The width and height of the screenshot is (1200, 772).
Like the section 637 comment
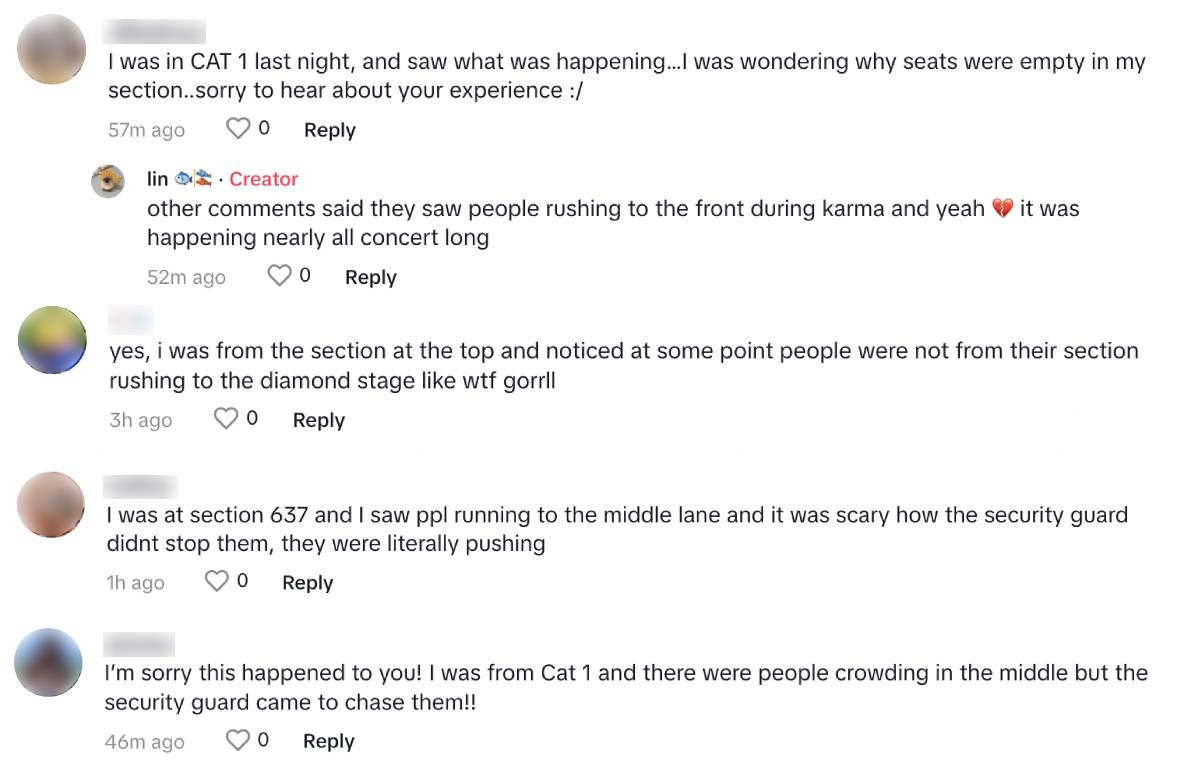(x=216, y=582)
